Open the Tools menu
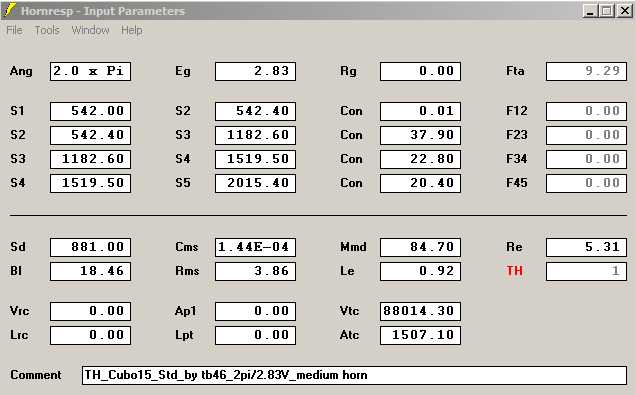 click(x=47, y=30)
